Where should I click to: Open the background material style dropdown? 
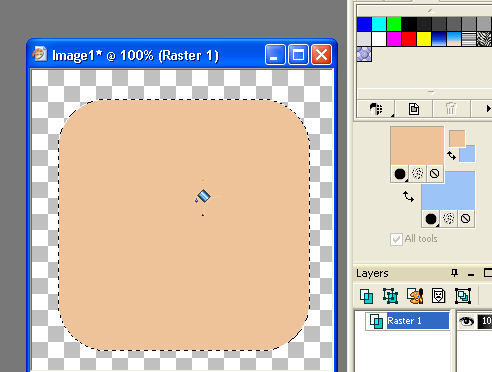(x=431, y=219)
